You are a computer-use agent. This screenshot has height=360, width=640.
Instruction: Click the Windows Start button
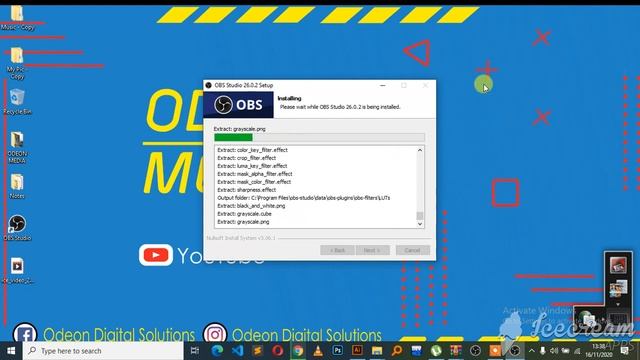(x=11, y=351)
